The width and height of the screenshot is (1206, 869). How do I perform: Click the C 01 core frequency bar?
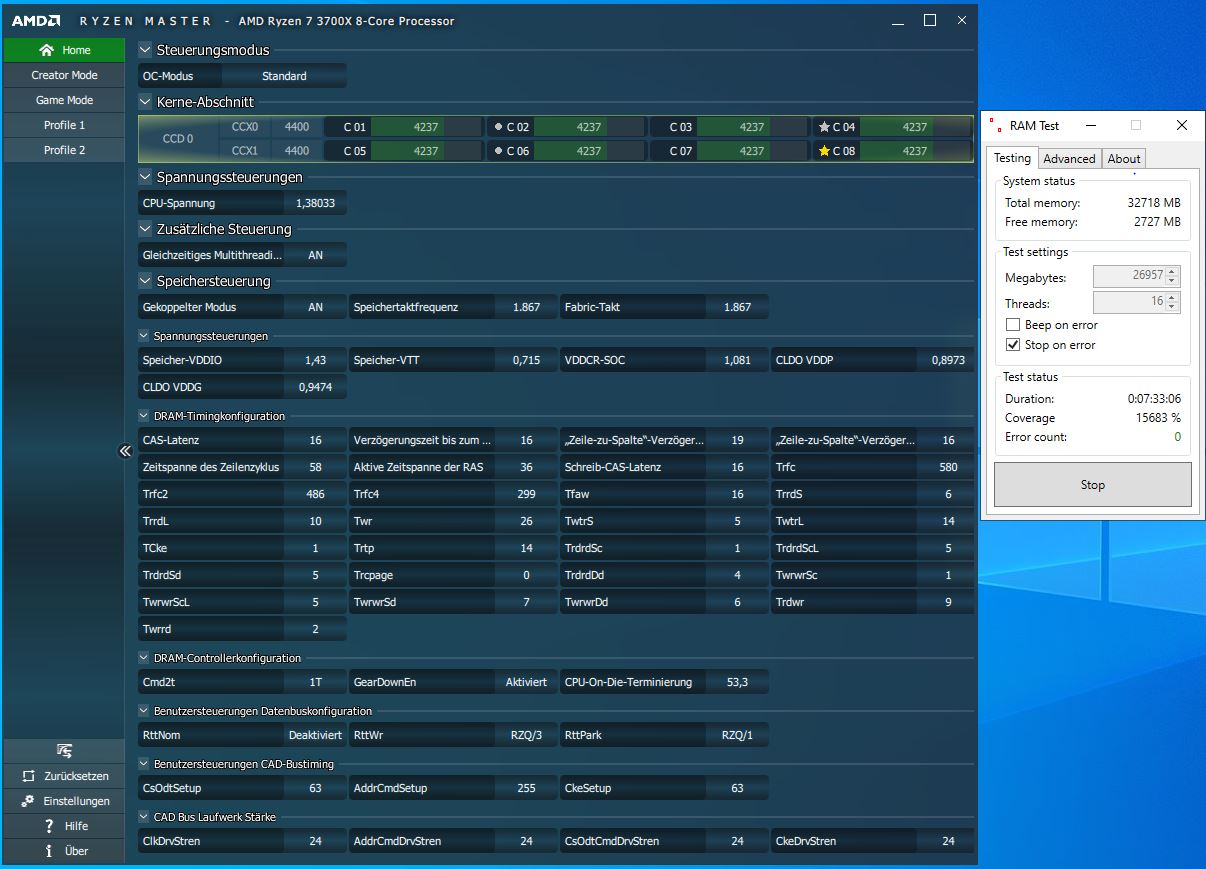[x=426, y=127]
